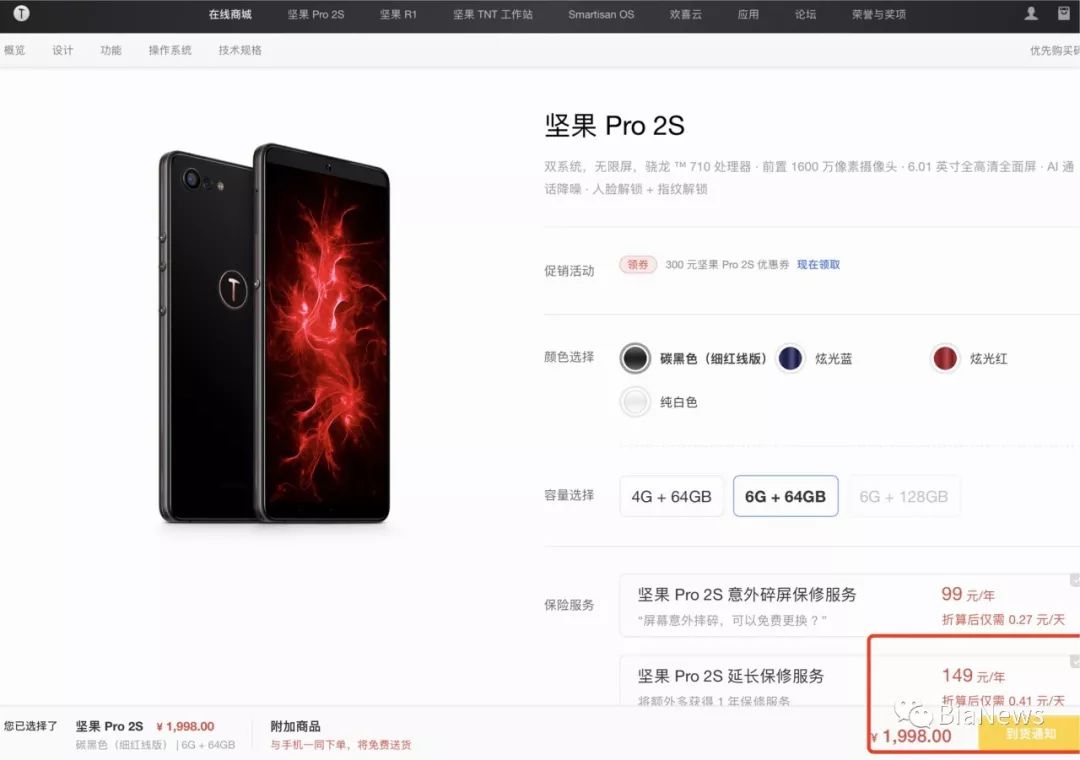The image size is (1080, 760).
Task: Select the 纯白色 white color swatch
Action: 635,402
